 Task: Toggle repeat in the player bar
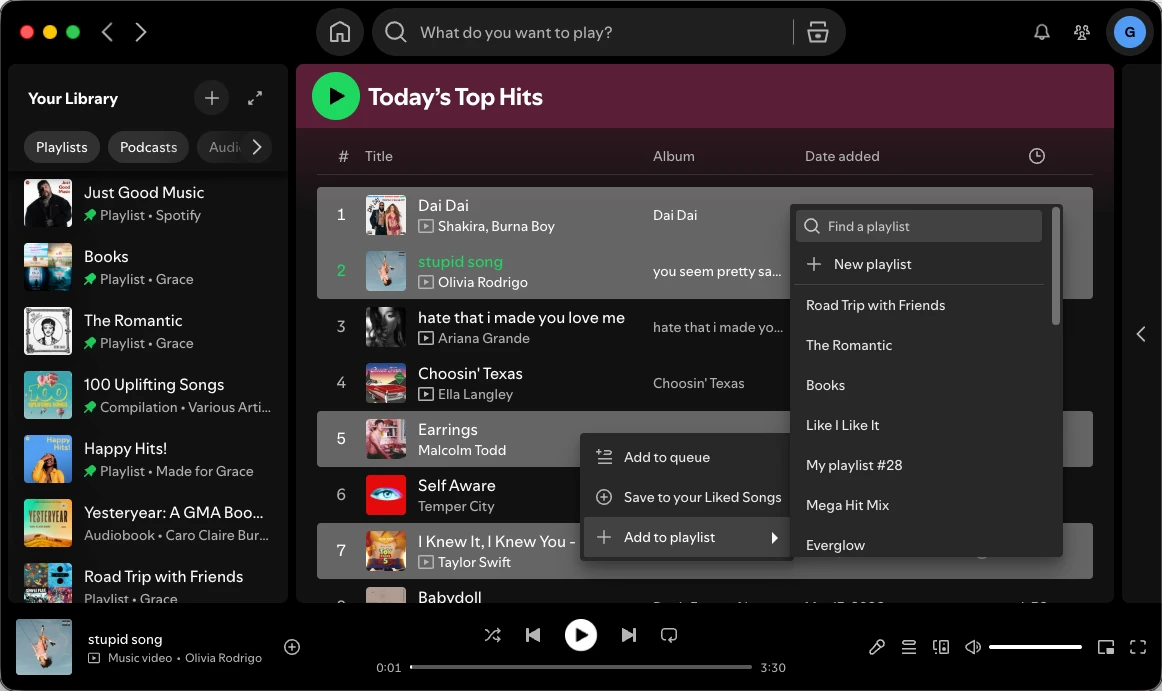pyautogui.click(x=669, y=635)
